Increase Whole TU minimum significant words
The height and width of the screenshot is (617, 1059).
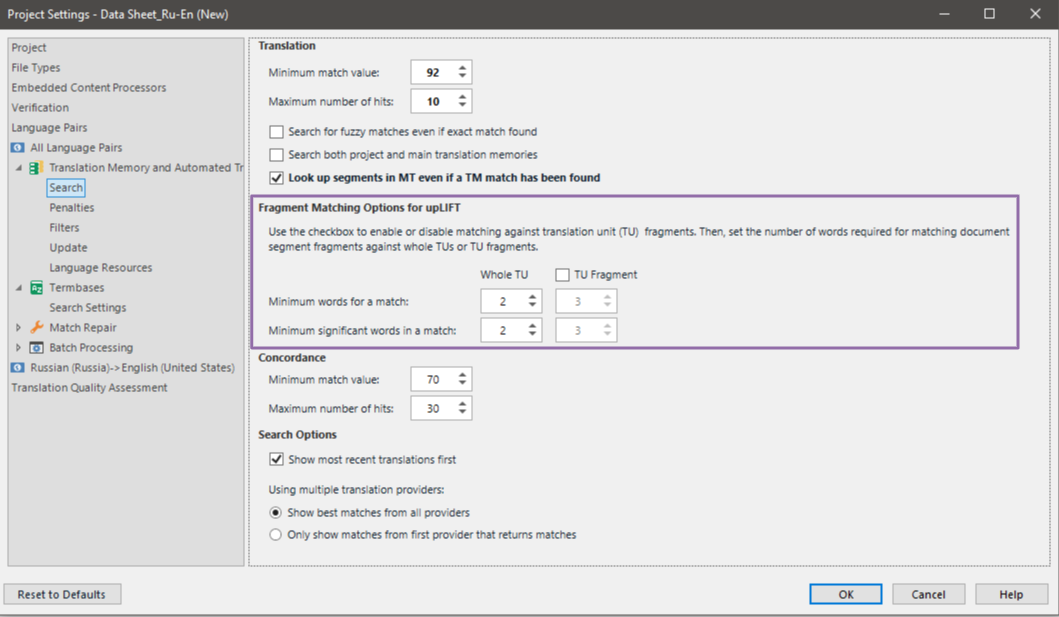coord(532,325)
